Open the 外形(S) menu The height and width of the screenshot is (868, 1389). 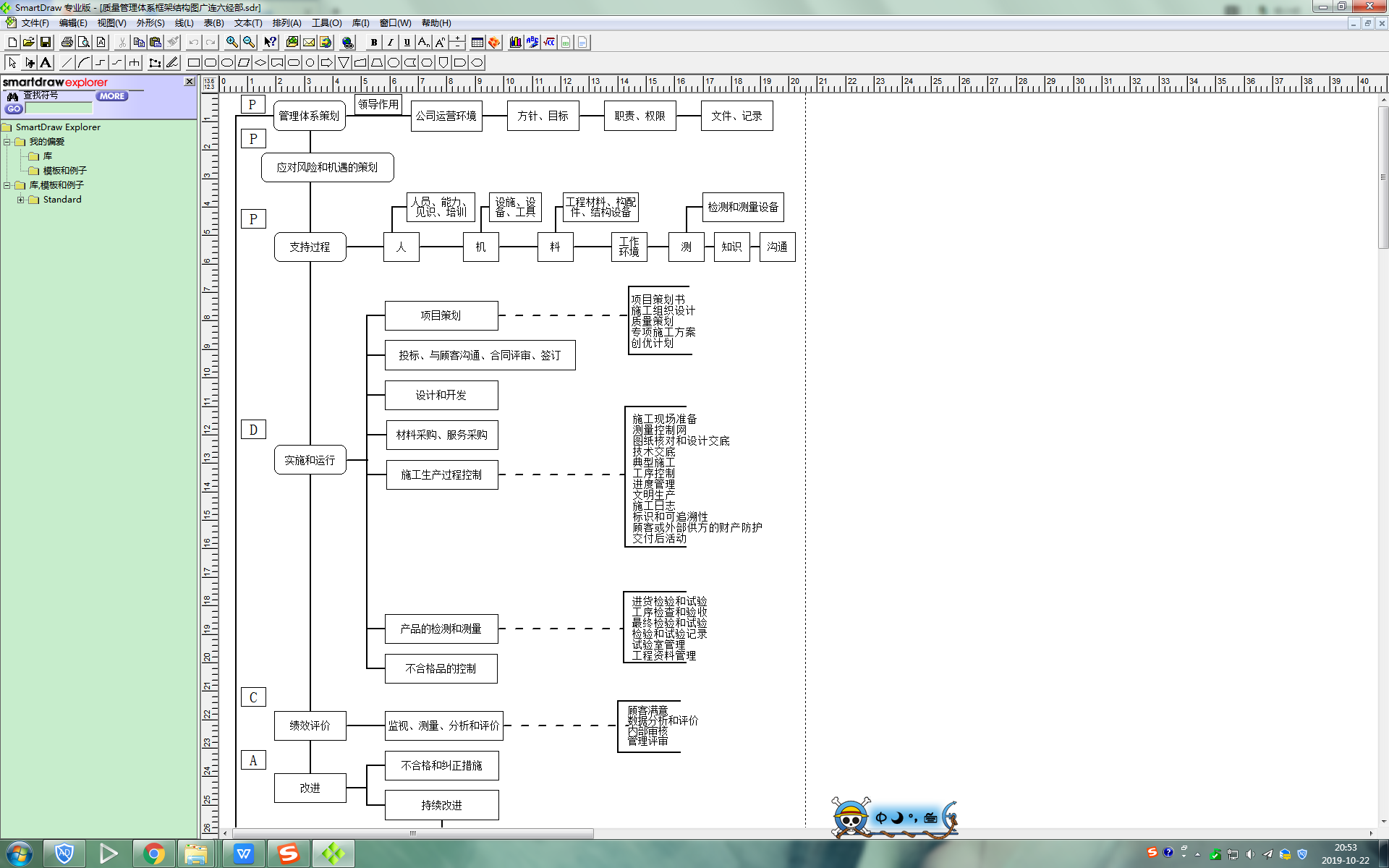pos(150,23)
